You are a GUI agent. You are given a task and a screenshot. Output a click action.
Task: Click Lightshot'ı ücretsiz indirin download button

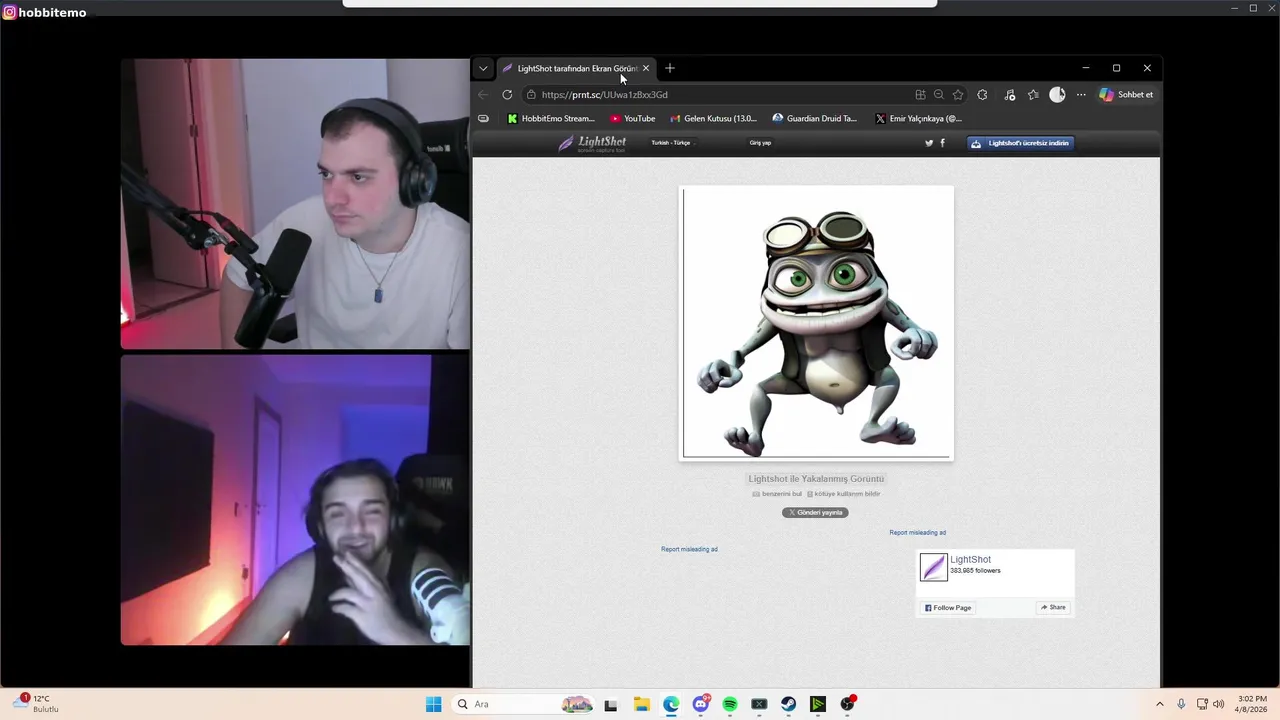click(1021, 143)
